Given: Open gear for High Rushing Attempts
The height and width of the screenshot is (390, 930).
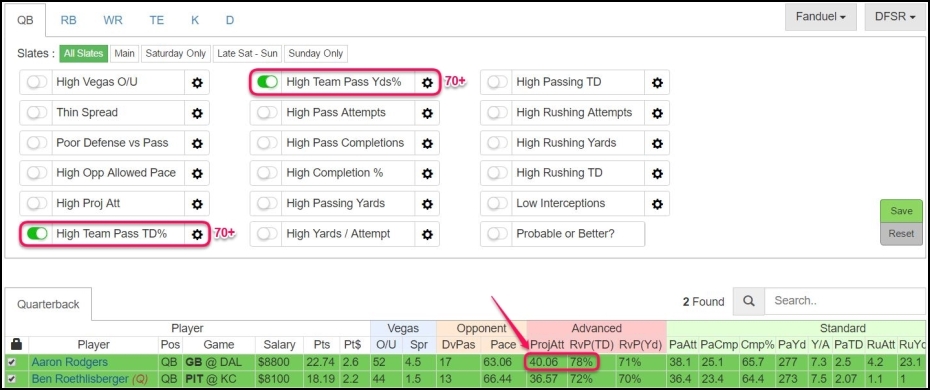Looking at the screenshot, I should tap(657, 113).
